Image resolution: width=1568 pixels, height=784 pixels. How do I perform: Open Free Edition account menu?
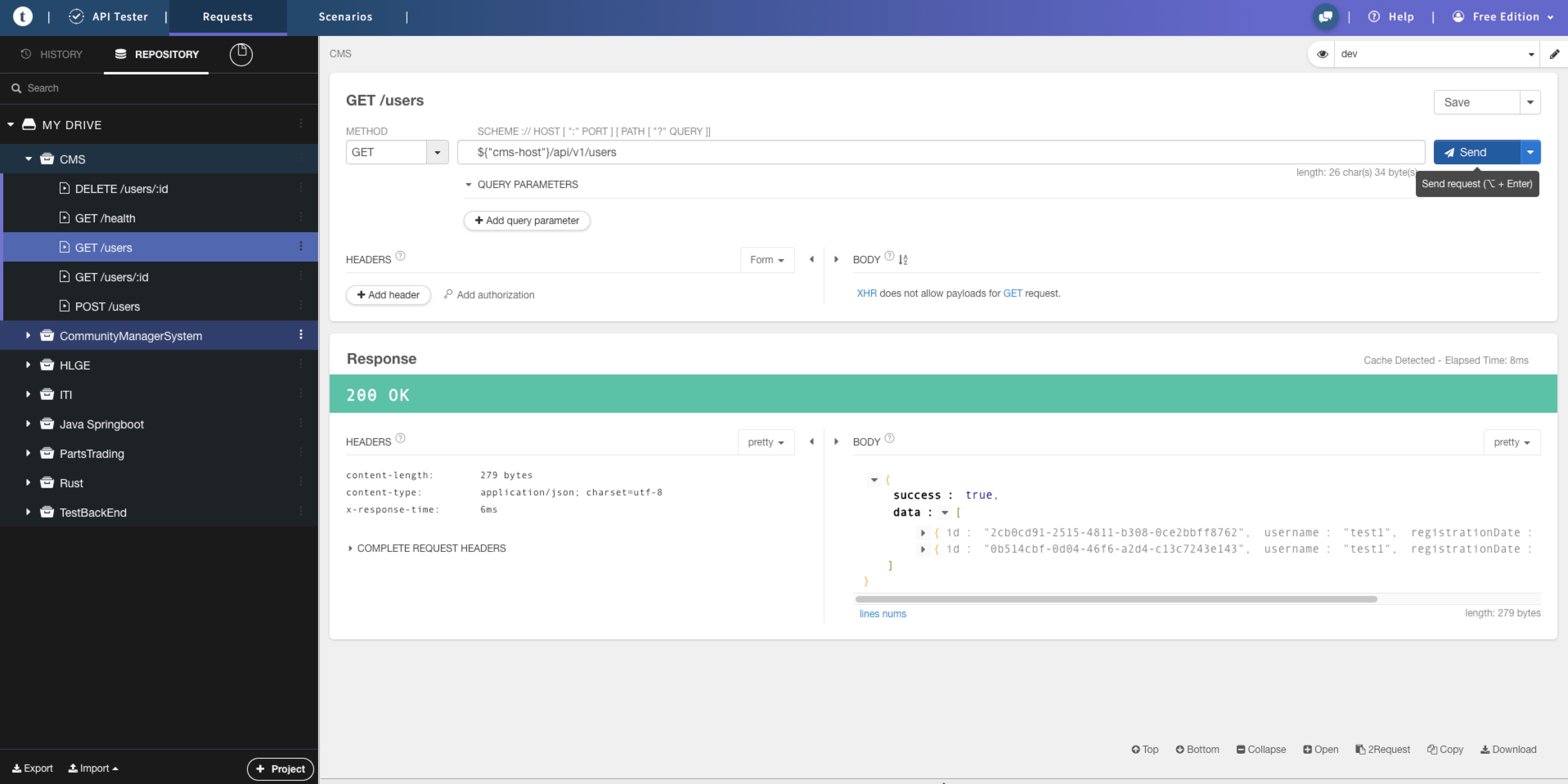[x=1503, y=16]
